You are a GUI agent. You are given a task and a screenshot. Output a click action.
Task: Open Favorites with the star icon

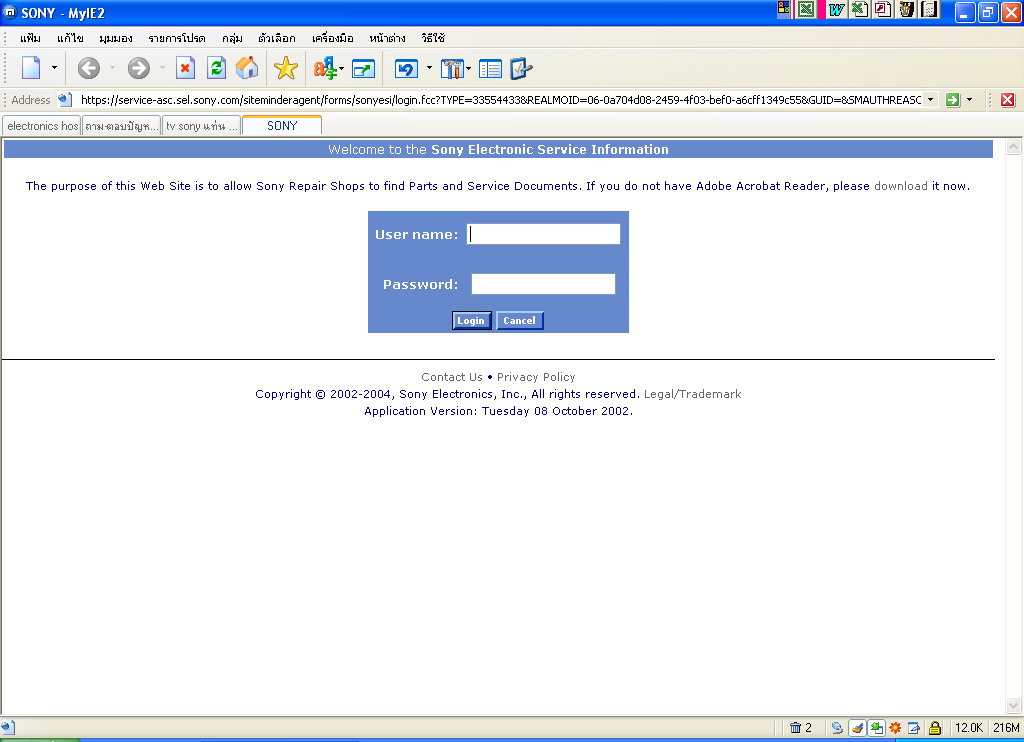click(285, 68)
